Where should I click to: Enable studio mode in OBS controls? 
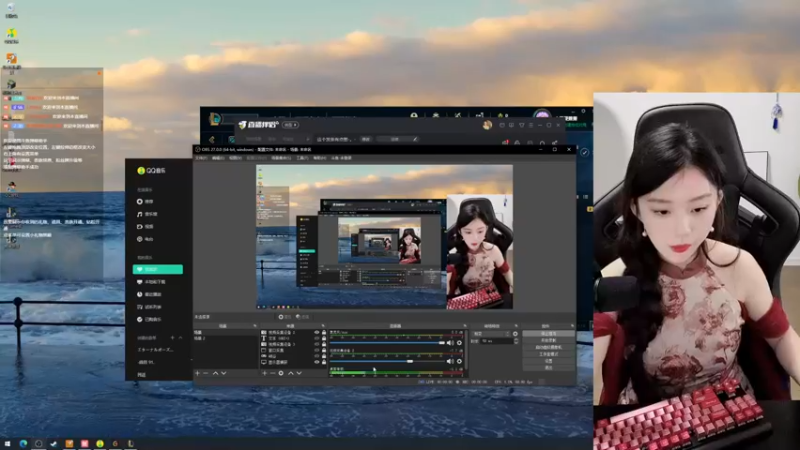point(548,354)
